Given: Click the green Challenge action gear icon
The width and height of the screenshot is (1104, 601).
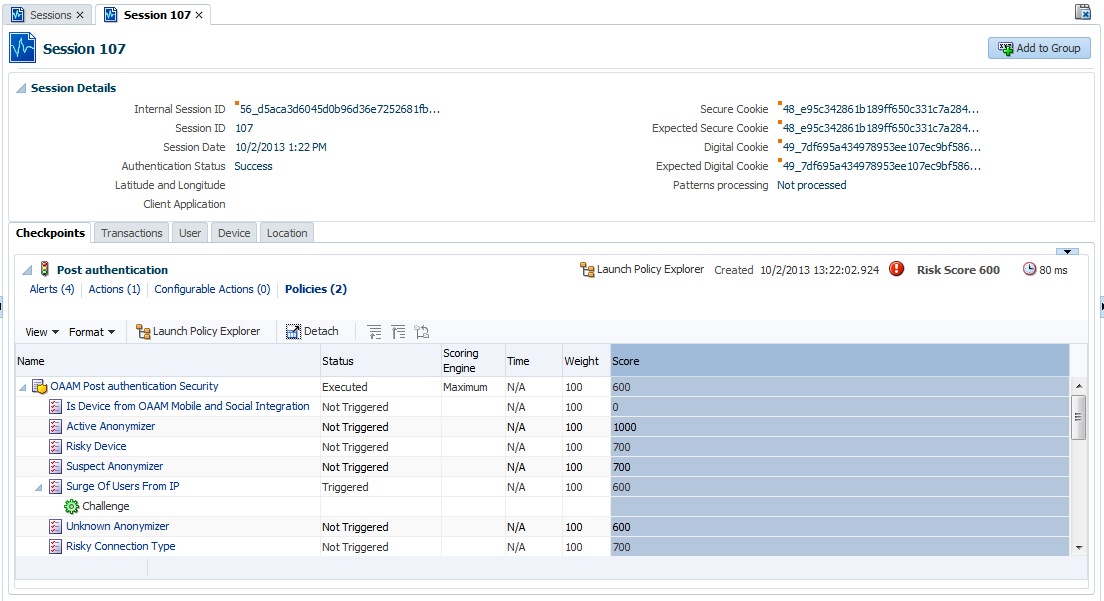Looking at the screenshot, I should [71, 507].
